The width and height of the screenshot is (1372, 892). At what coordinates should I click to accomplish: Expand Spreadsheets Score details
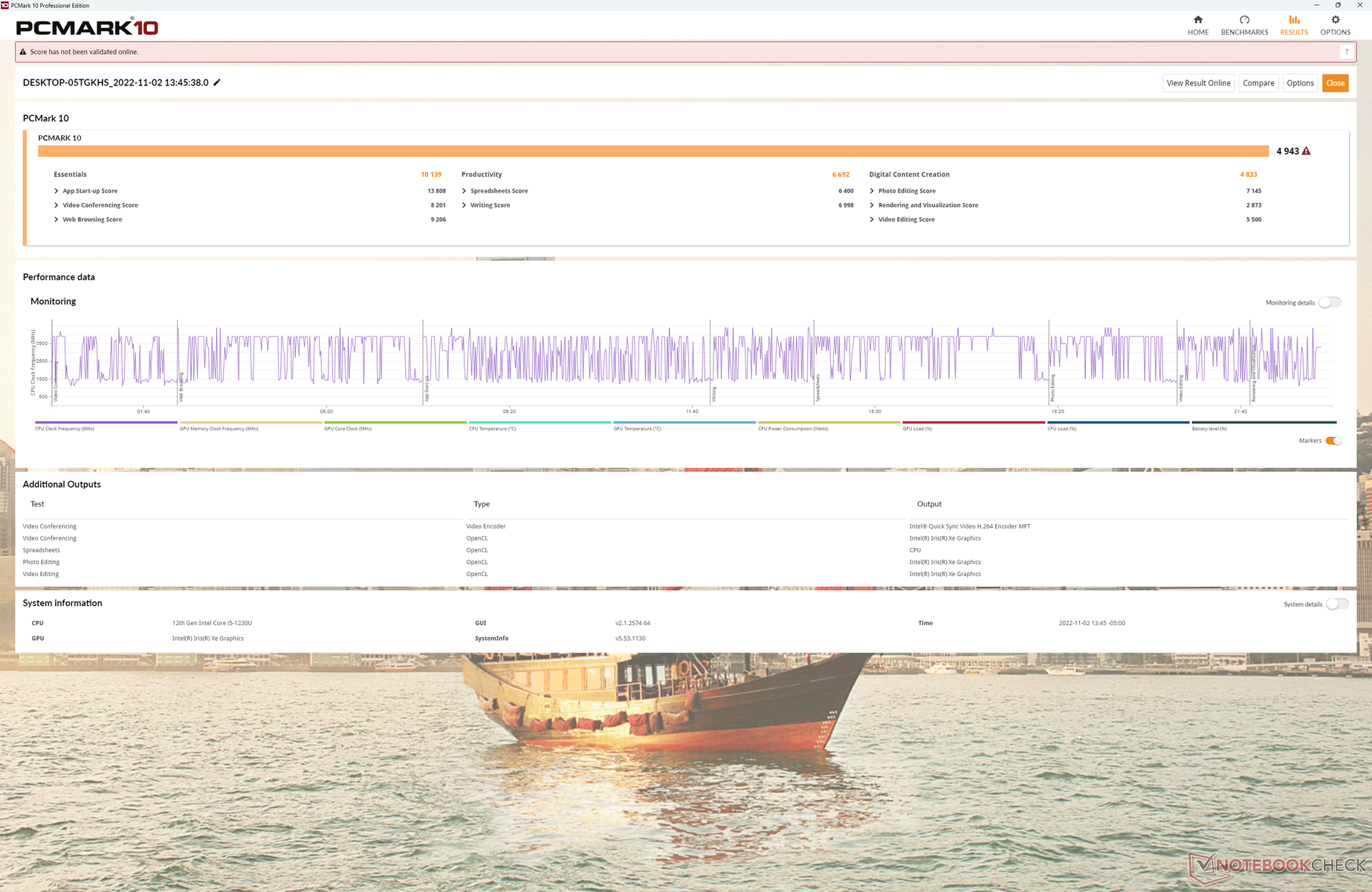click(x=465, y=191)
